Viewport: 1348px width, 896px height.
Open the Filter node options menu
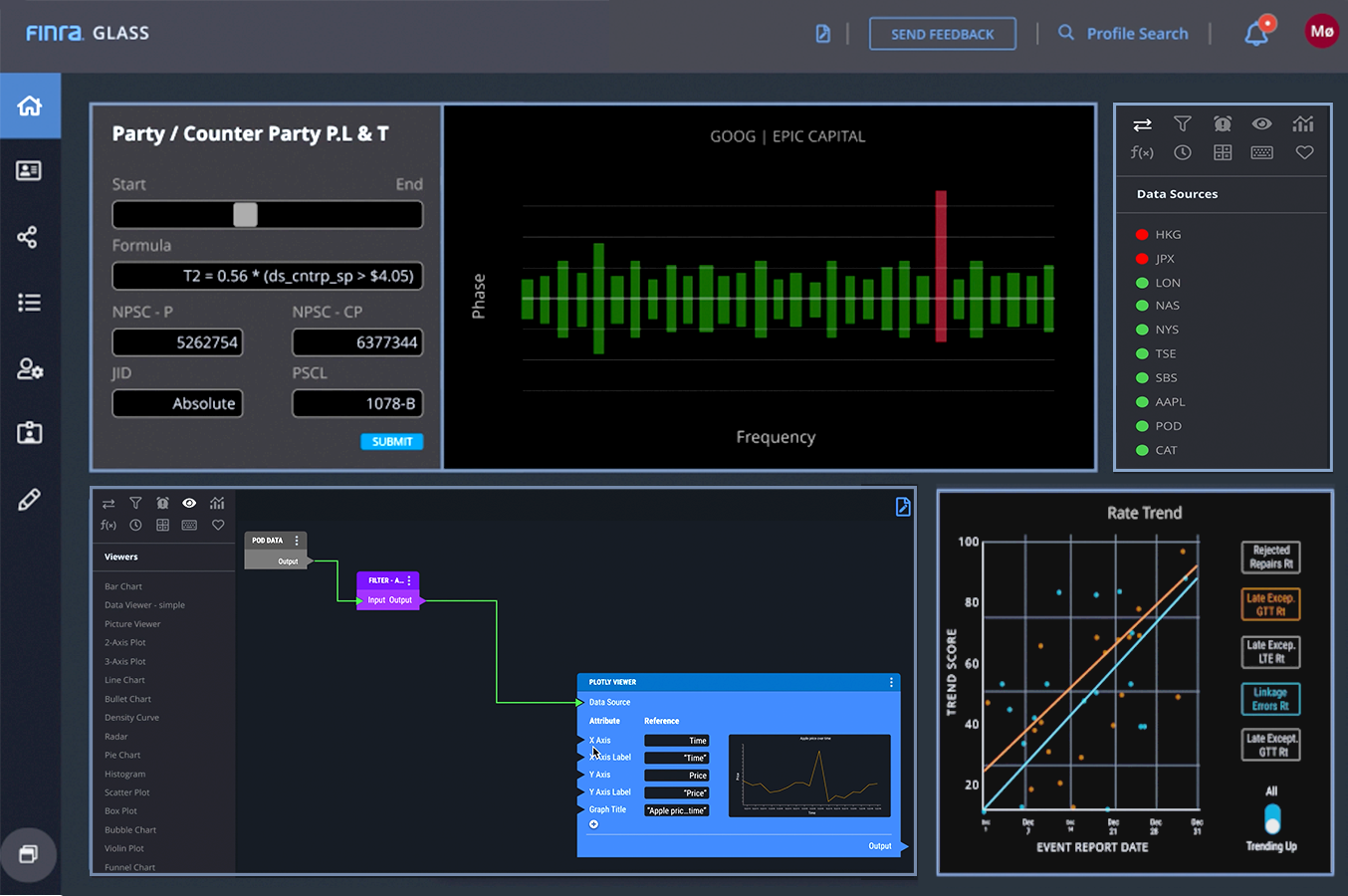409,580
